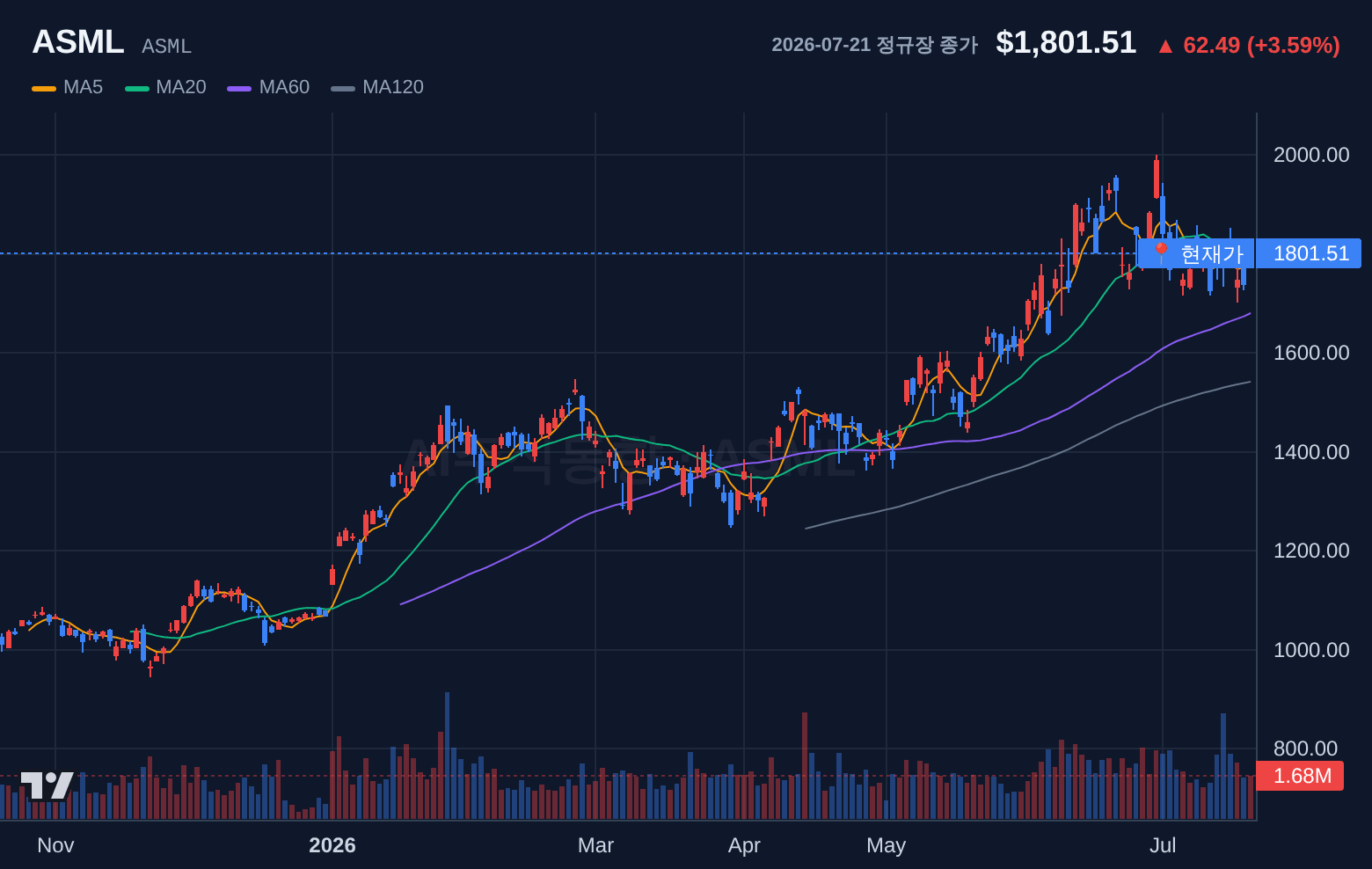Click the orange MA5 color swatch
Viewport: 1372px width, 869px height.
44,88
